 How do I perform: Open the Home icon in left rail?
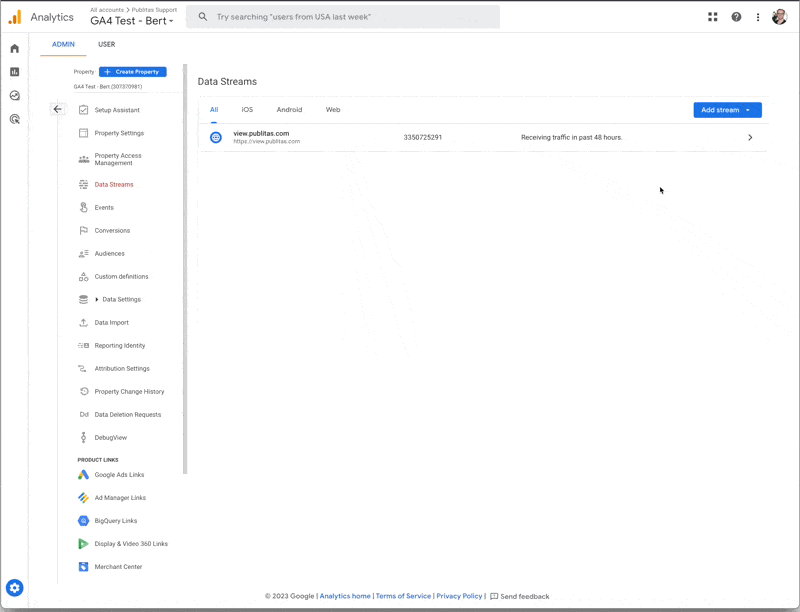point(14,48)
